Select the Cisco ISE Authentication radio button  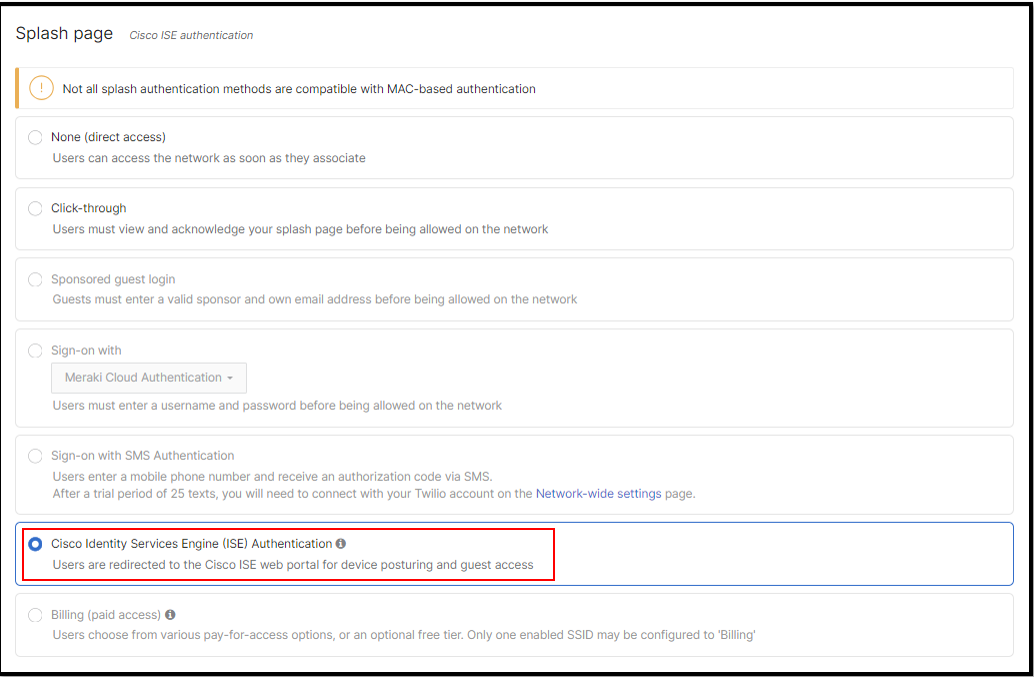35,544
